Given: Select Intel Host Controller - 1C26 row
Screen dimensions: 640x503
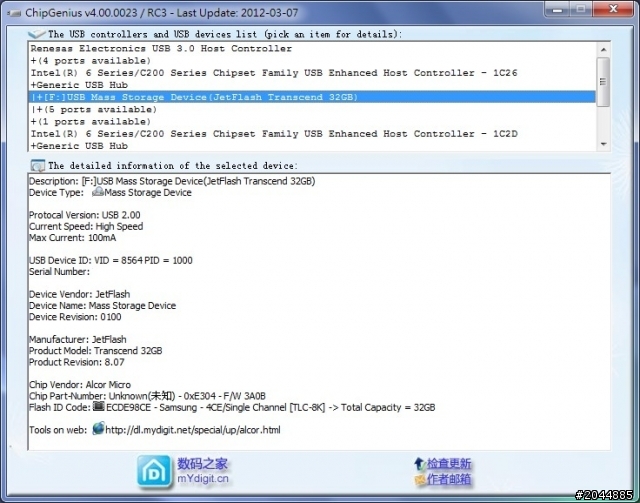Looking at the screenshot, I should [312, 73].
